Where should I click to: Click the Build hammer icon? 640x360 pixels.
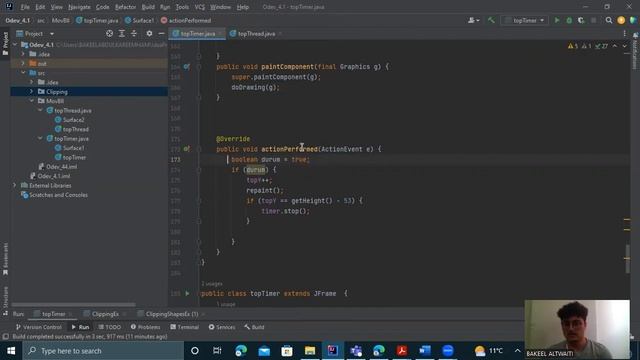pos(491,20)
